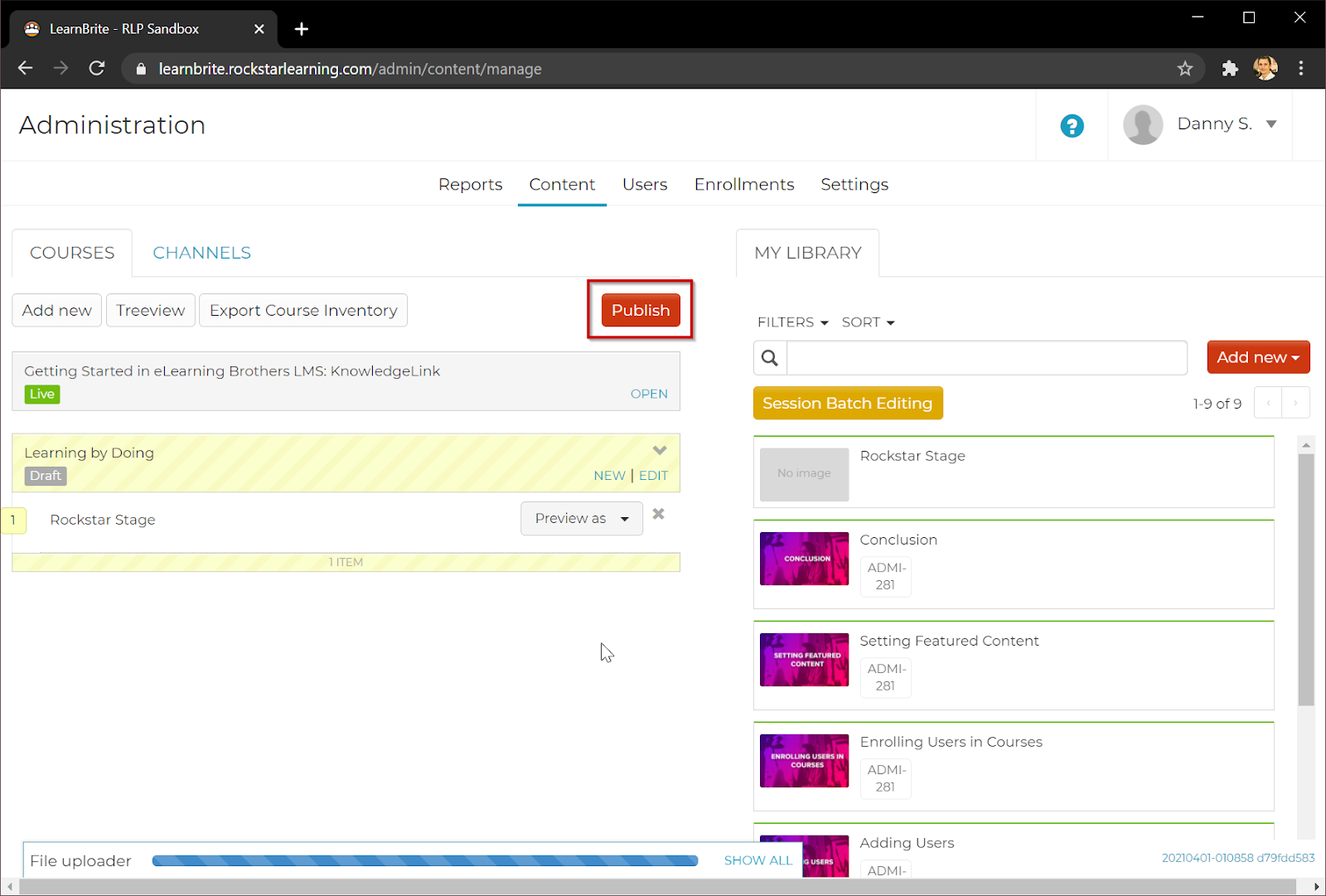Expand the SORT dropdown
This screenshot has width=1326, height=896.
point(868,322)
